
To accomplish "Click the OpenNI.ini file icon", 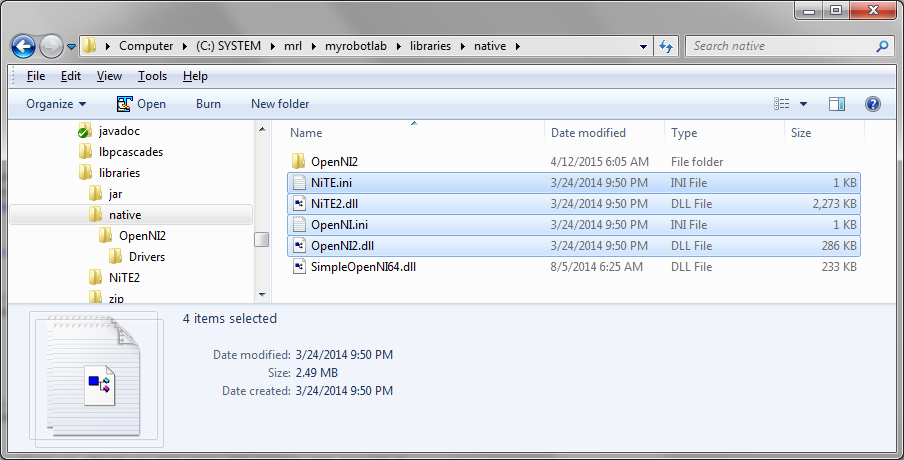I will point(299,225).
